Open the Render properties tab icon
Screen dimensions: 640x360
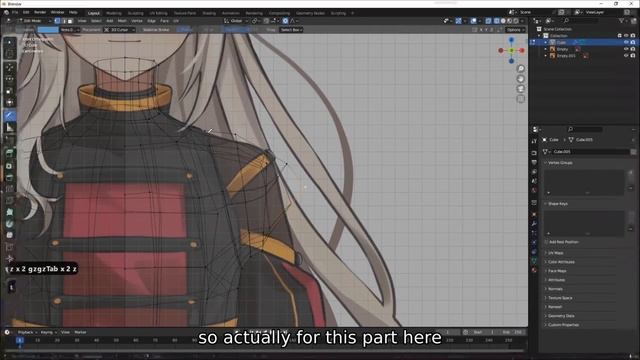(534, 153)
